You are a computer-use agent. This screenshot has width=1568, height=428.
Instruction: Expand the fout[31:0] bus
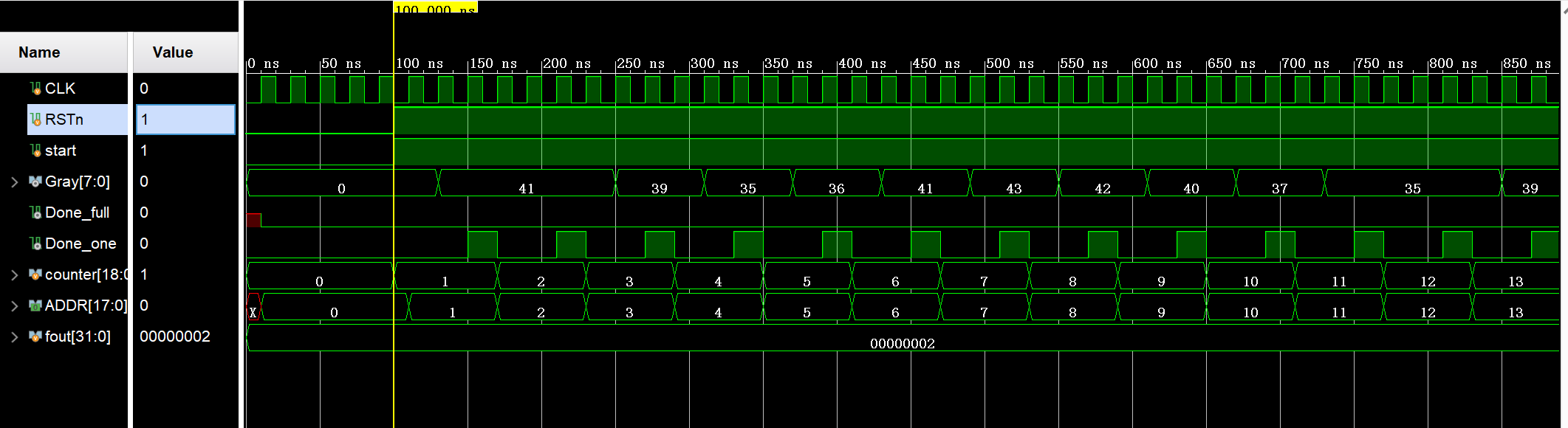coord(14,336)
